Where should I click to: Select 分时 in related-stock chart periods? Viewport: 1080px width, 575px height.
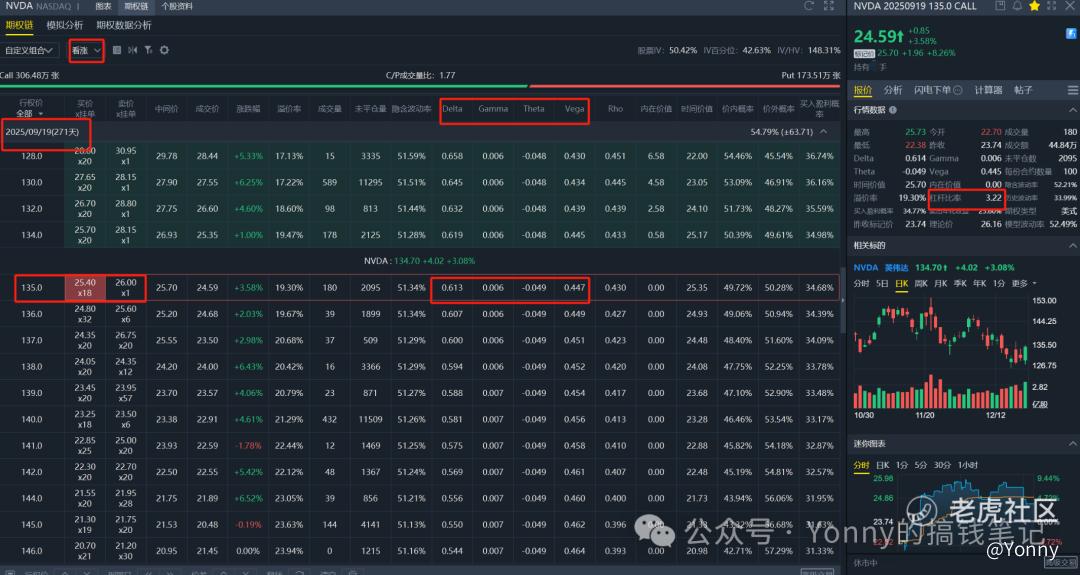[861, 284]
